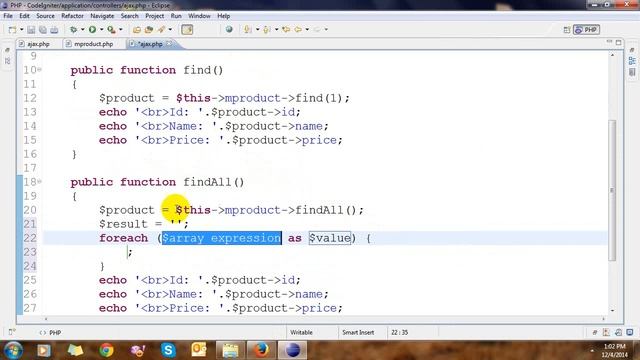The image size is (640, 360).
Task: Click the Save toolbar icon
Action: [31, 30]
